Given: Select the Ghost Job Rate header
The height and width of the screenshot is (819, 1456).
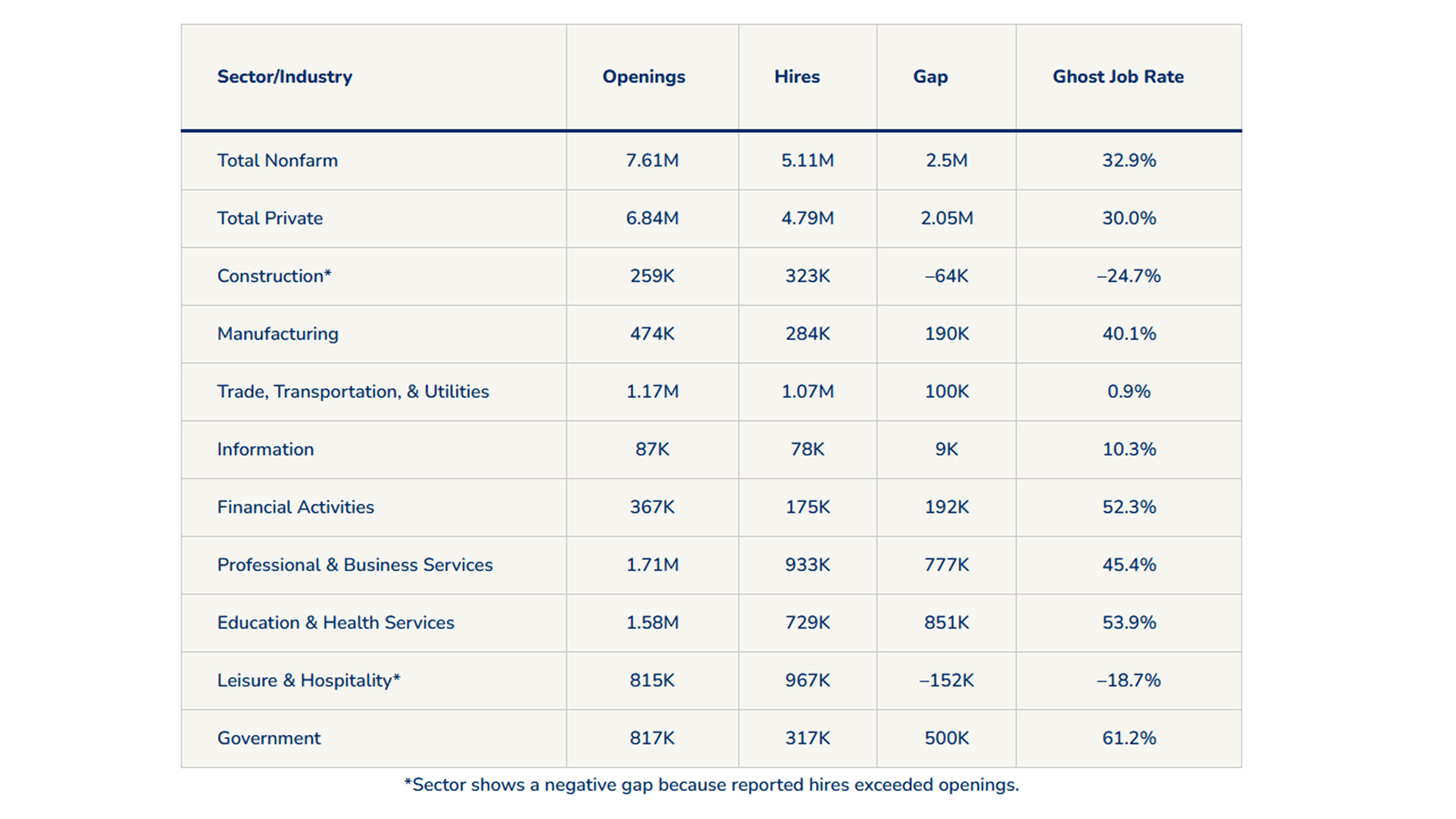Looking at the screenshot, I should click(x=1118, y=77).
